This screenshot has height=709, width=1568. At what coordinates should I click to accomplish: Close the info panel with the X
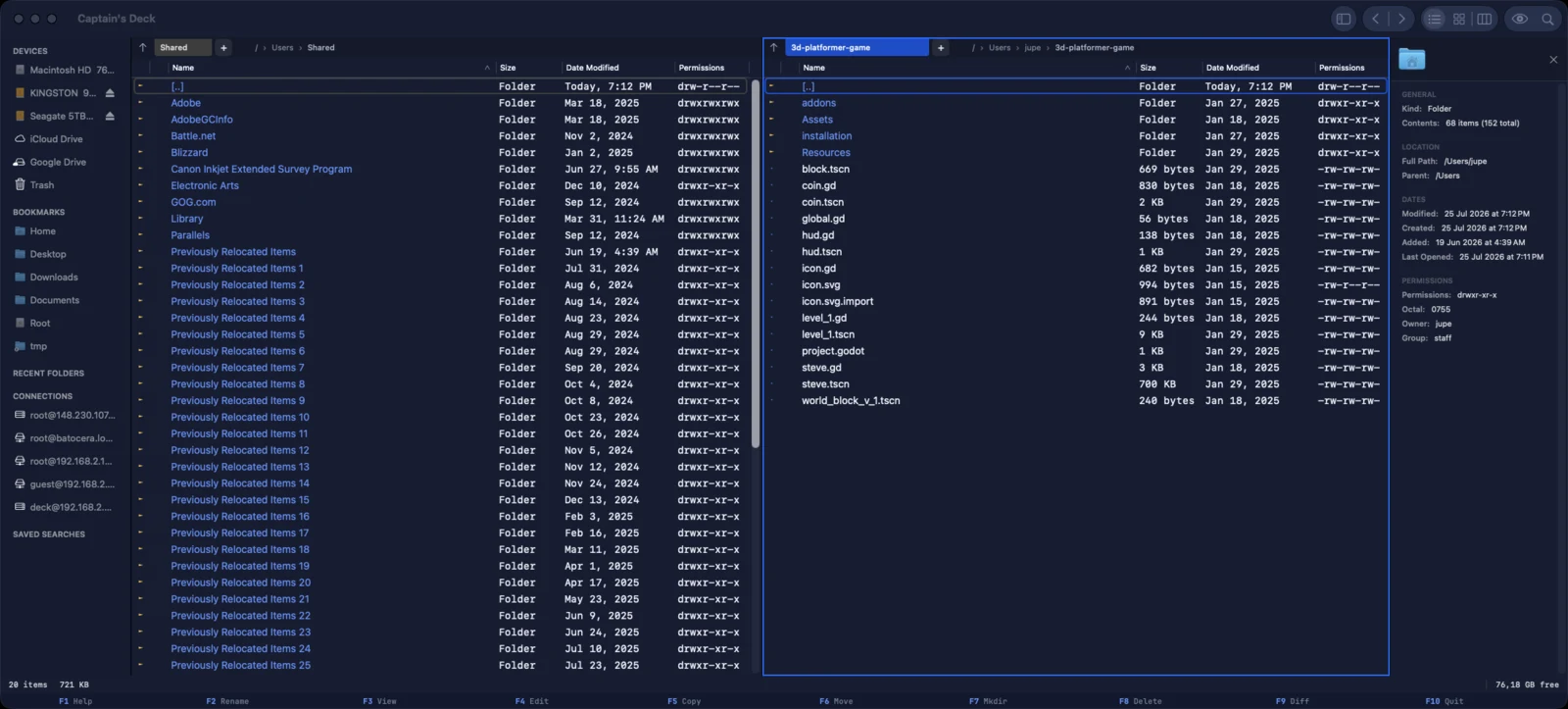tap(1553, 60)
